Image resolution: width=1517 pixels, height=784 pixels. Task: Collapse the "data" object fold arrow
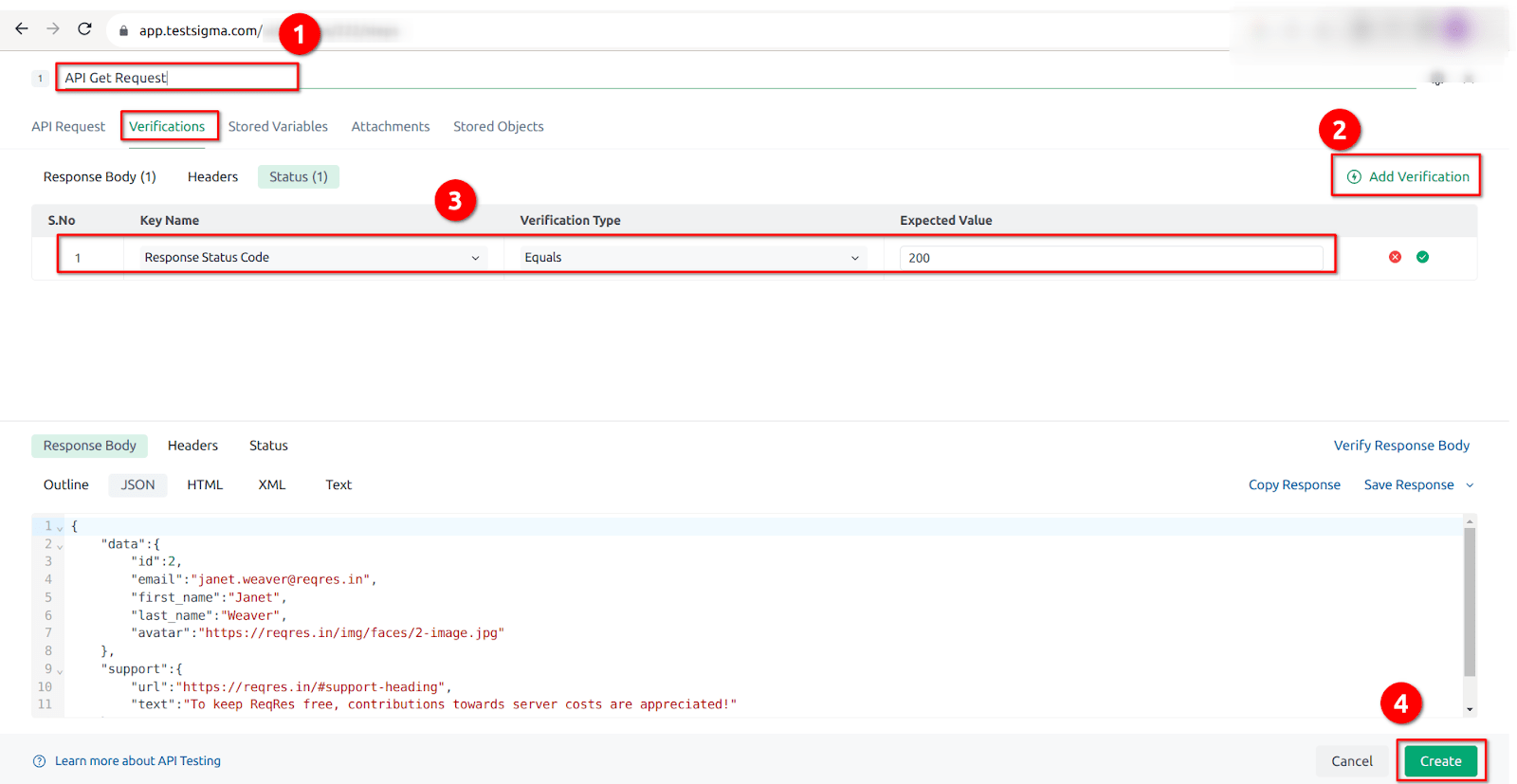coord(60,546)
